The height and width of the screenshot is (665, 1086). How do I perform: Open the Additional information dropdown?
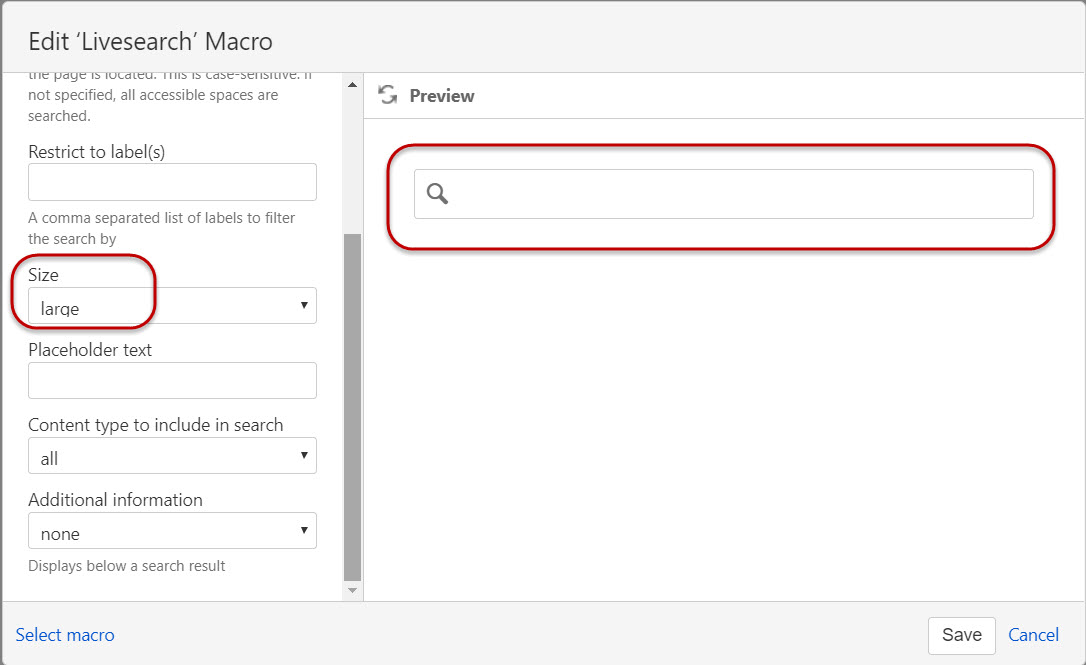pyautogui.click(x=172, y=531)
